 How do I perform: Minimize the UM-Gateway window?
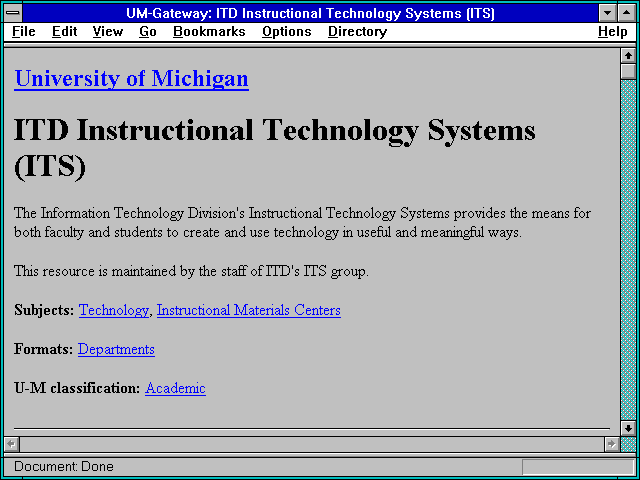coord(607,13)
